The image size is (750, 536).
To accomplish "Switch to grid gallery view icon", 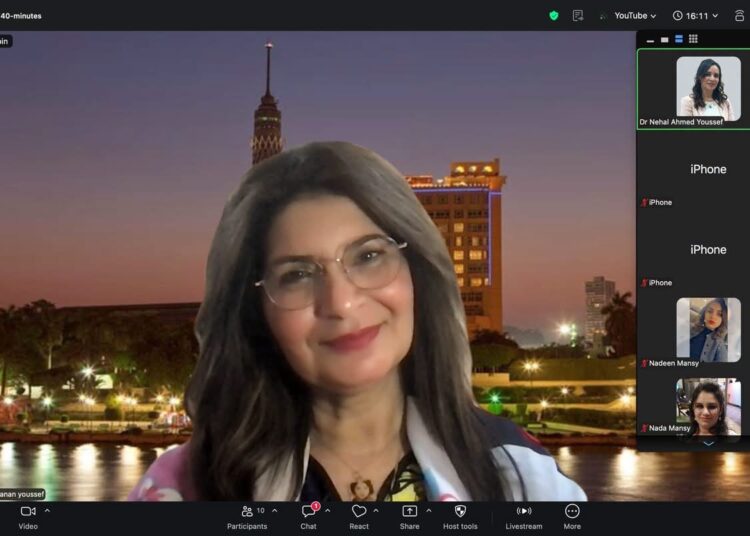I will pos(693,39).
